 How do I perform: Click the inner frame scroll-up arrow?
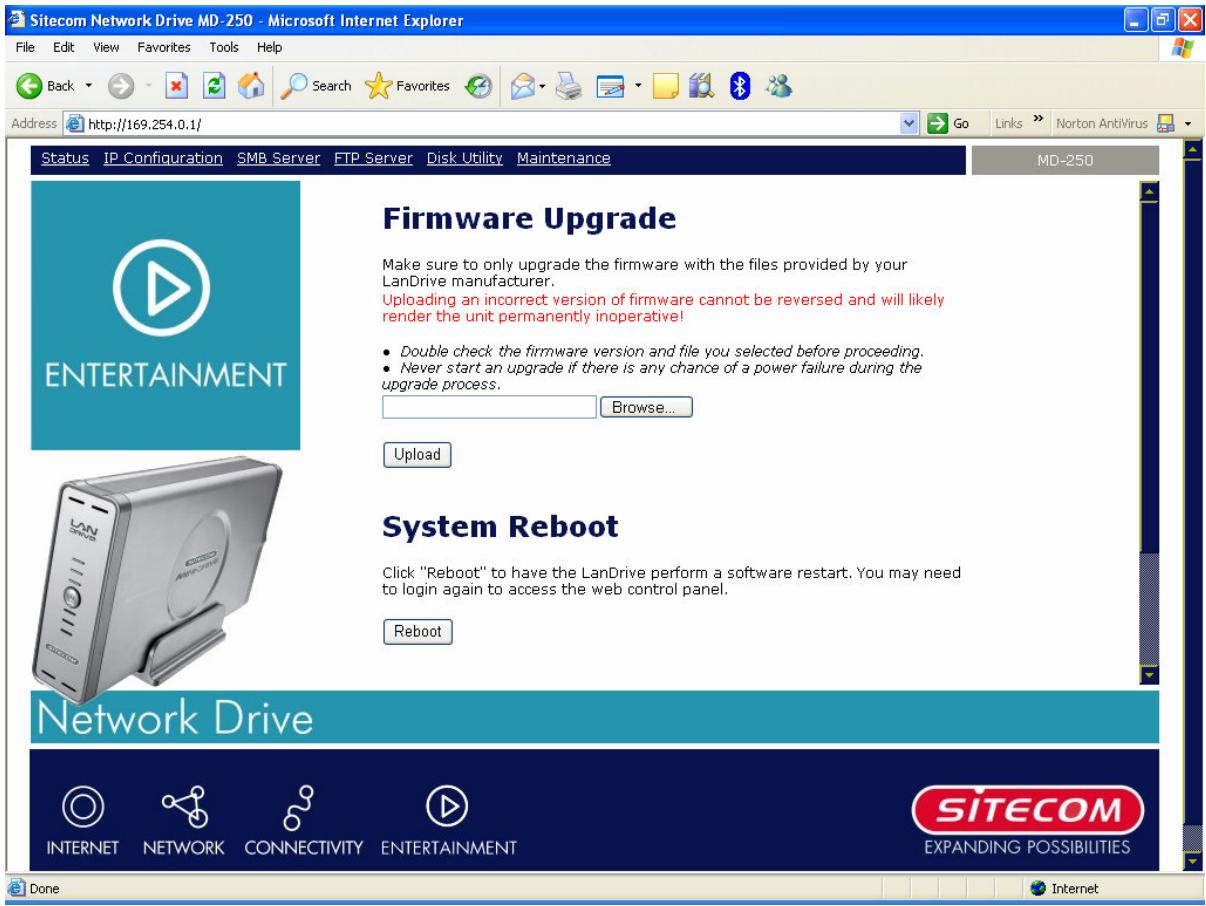pos(1149,191)
